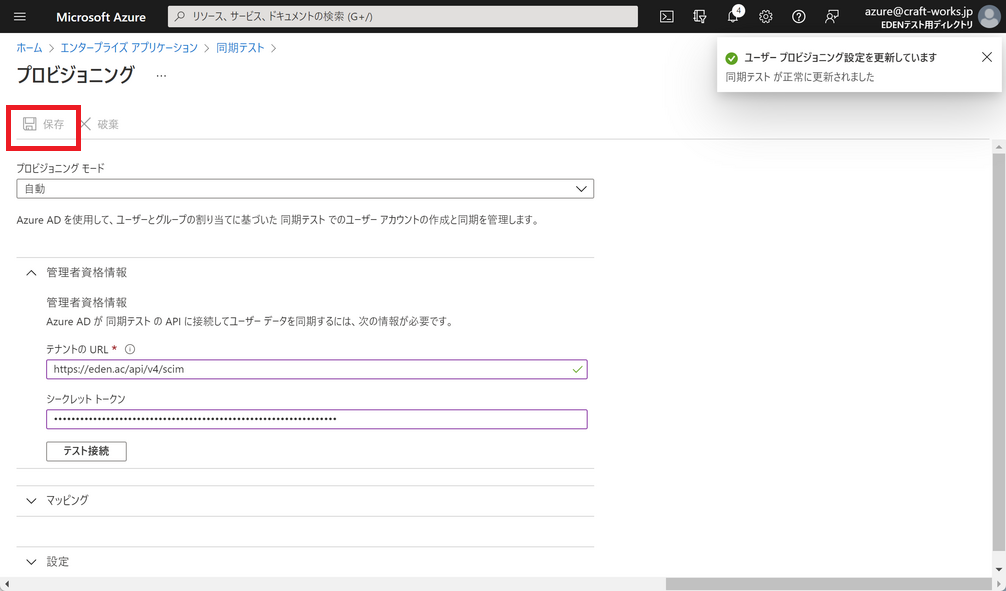Click the horizontal scrollbar right arrow
This screenshot has height=591, width=1006.
tap(999, 584)
